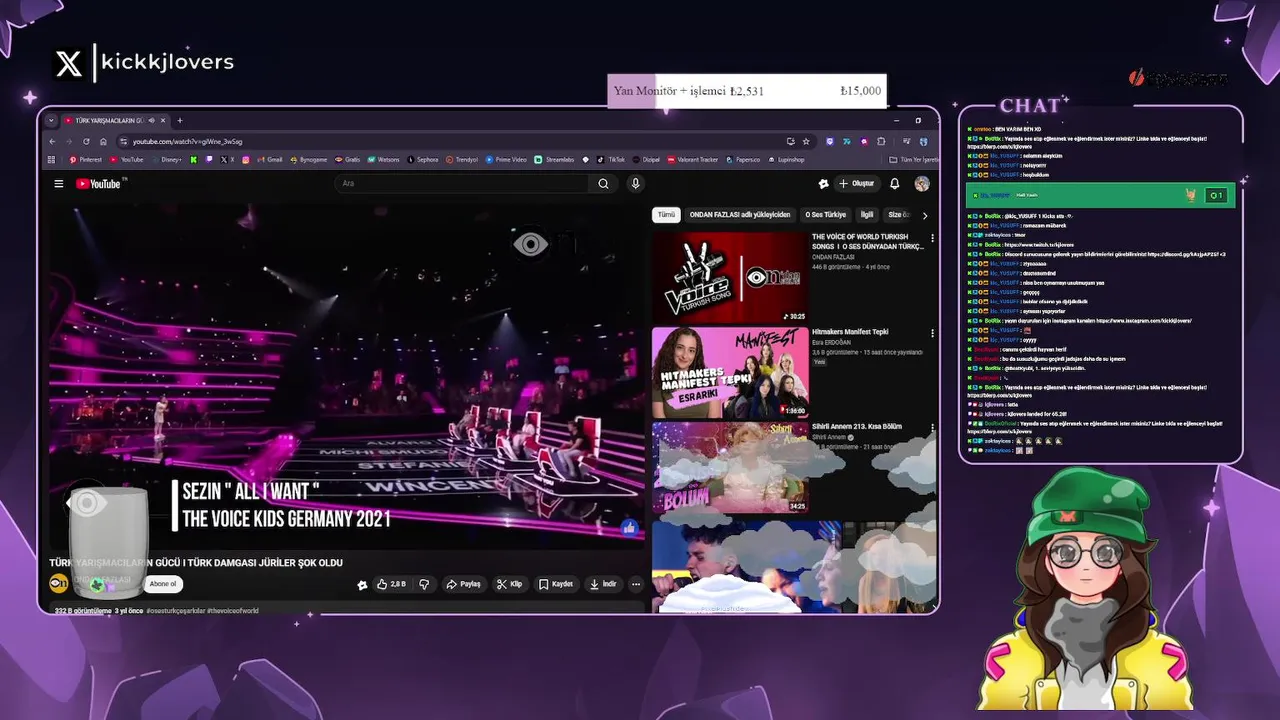Download the video with İndir
Image resolution: width=1280 pixels, height=720 pixels.
pyautogui.click(x=603, y=584)
